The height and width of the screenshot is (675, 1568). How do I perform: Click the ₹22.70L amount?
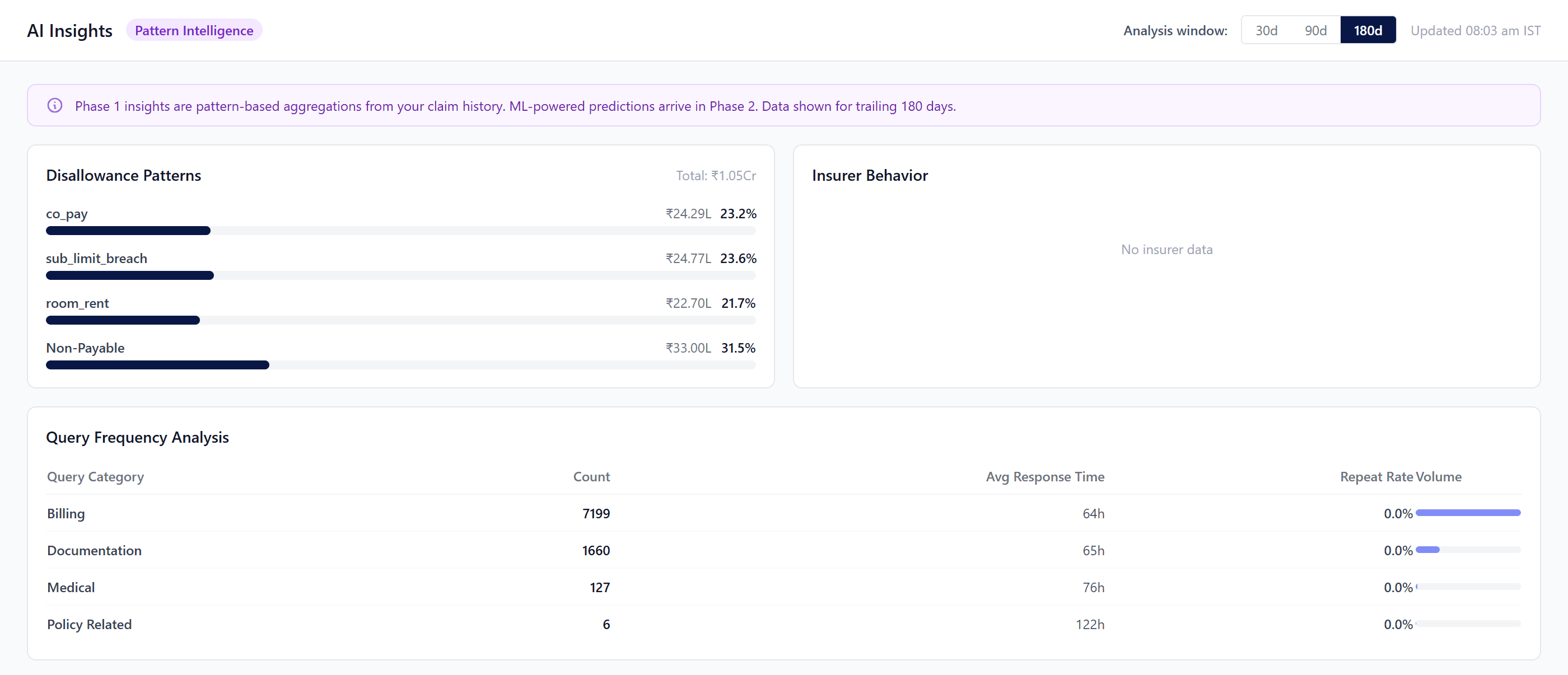[688, 303]
